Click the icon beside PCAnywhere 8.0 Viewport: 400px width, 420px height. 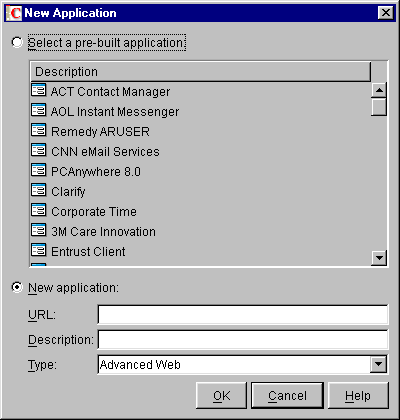[x=39, y=170]
